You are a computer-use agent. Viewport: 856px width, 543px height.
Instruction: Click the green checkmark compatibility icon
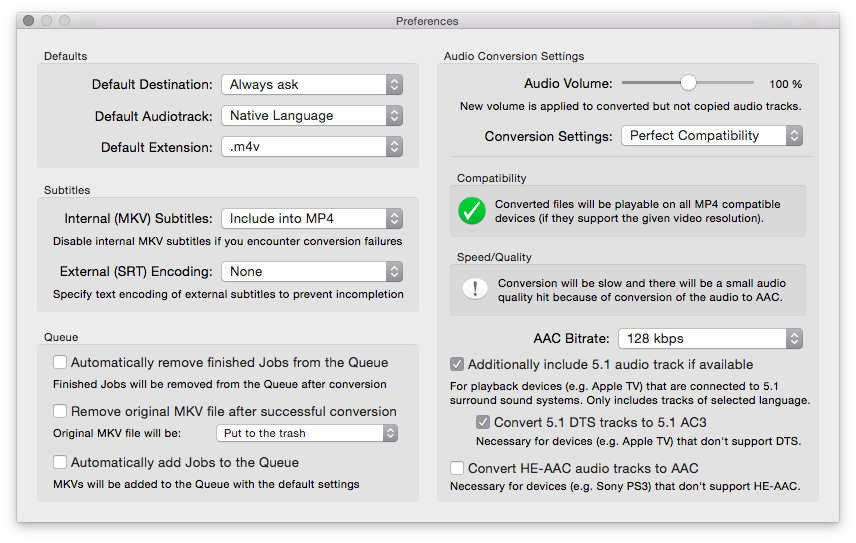(472, 211)
